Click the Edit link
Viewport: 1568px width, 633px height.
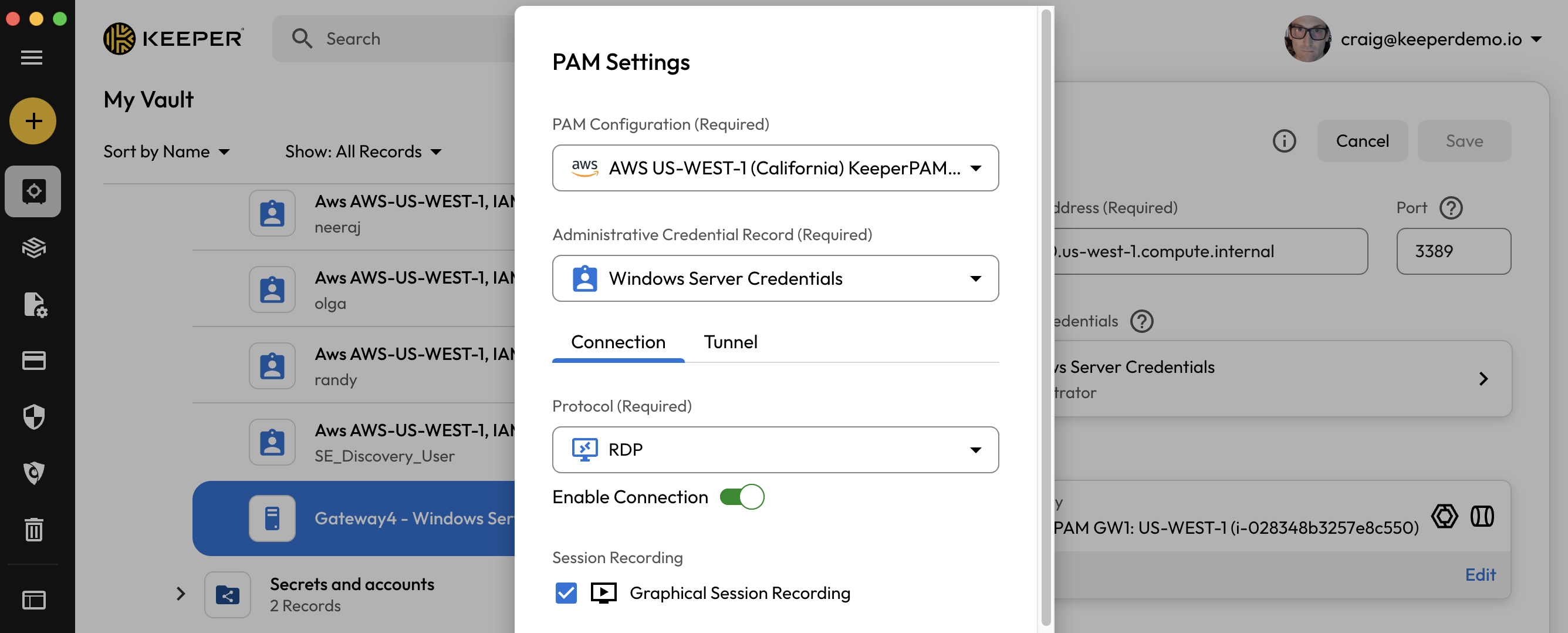point(1480,574)
